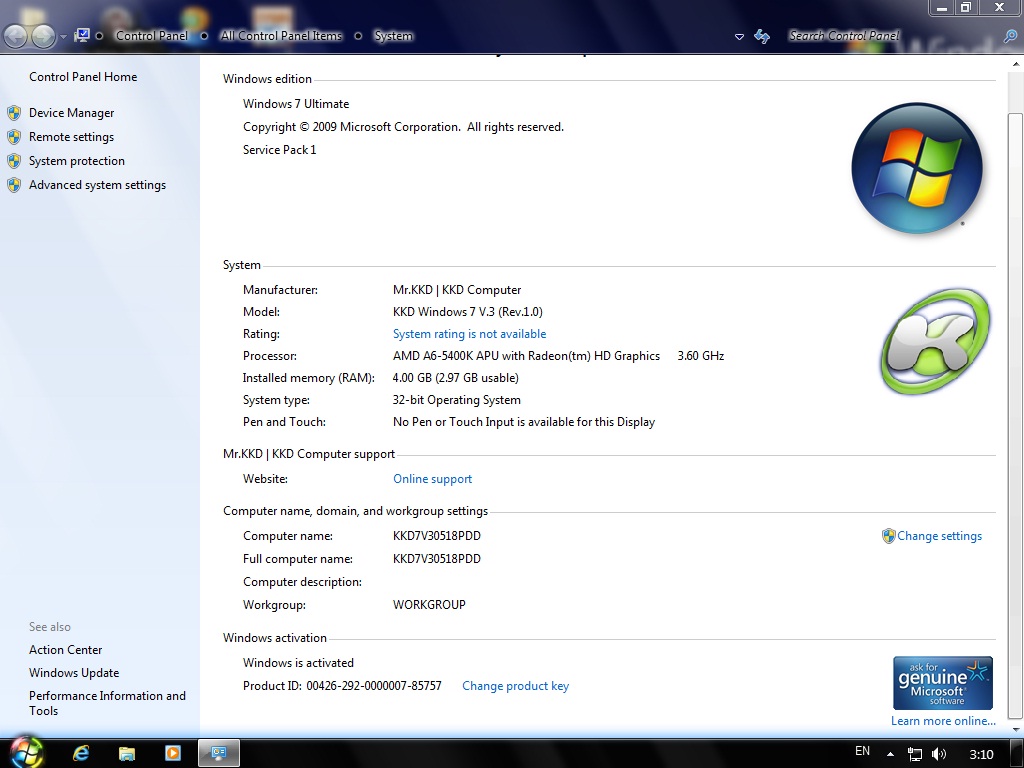
Task: Click the AMD A6-5400K processor text
Action: (x=526, y=356)
